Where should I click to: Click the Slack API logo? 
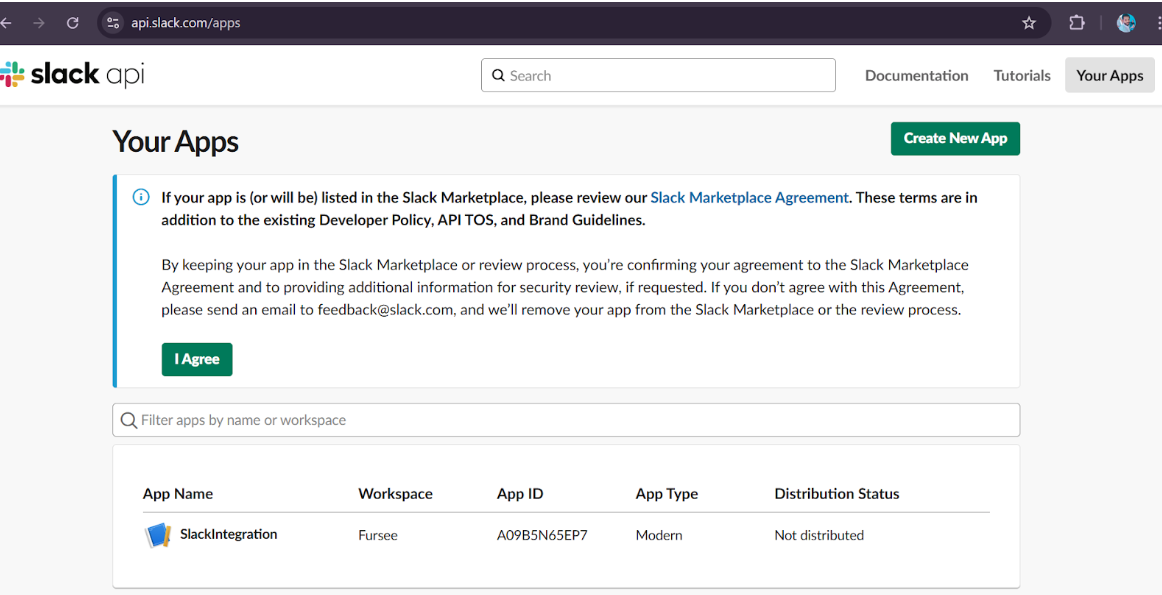pos(73,74)
